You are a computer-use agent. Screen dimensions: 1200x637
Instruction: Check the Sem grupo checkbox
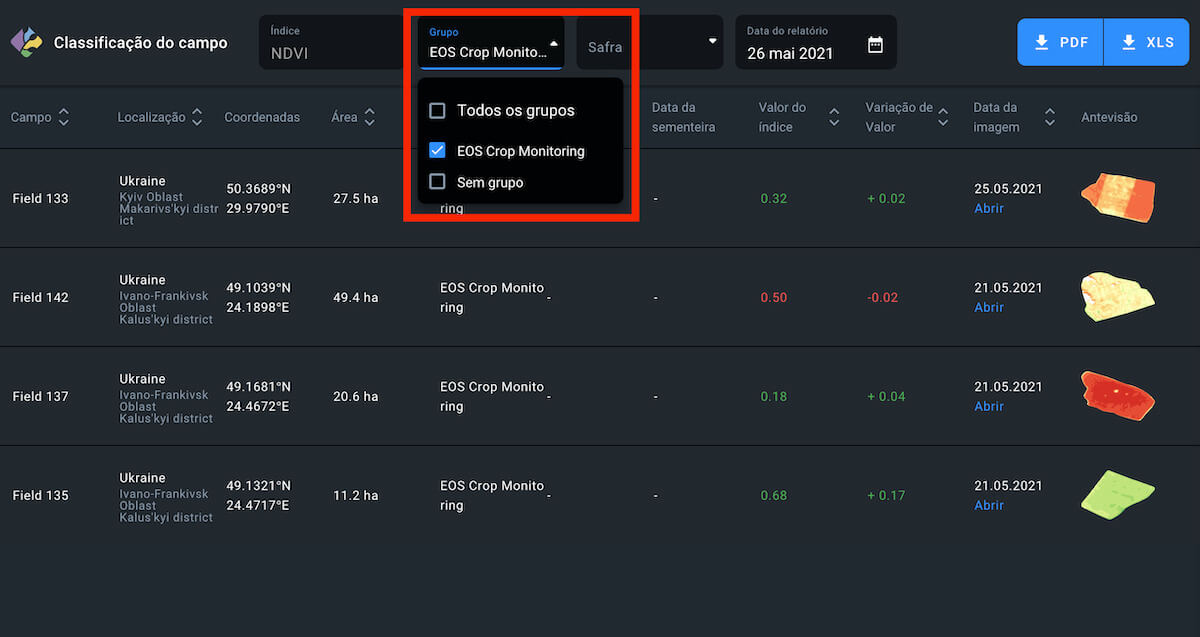pos(437,182)
